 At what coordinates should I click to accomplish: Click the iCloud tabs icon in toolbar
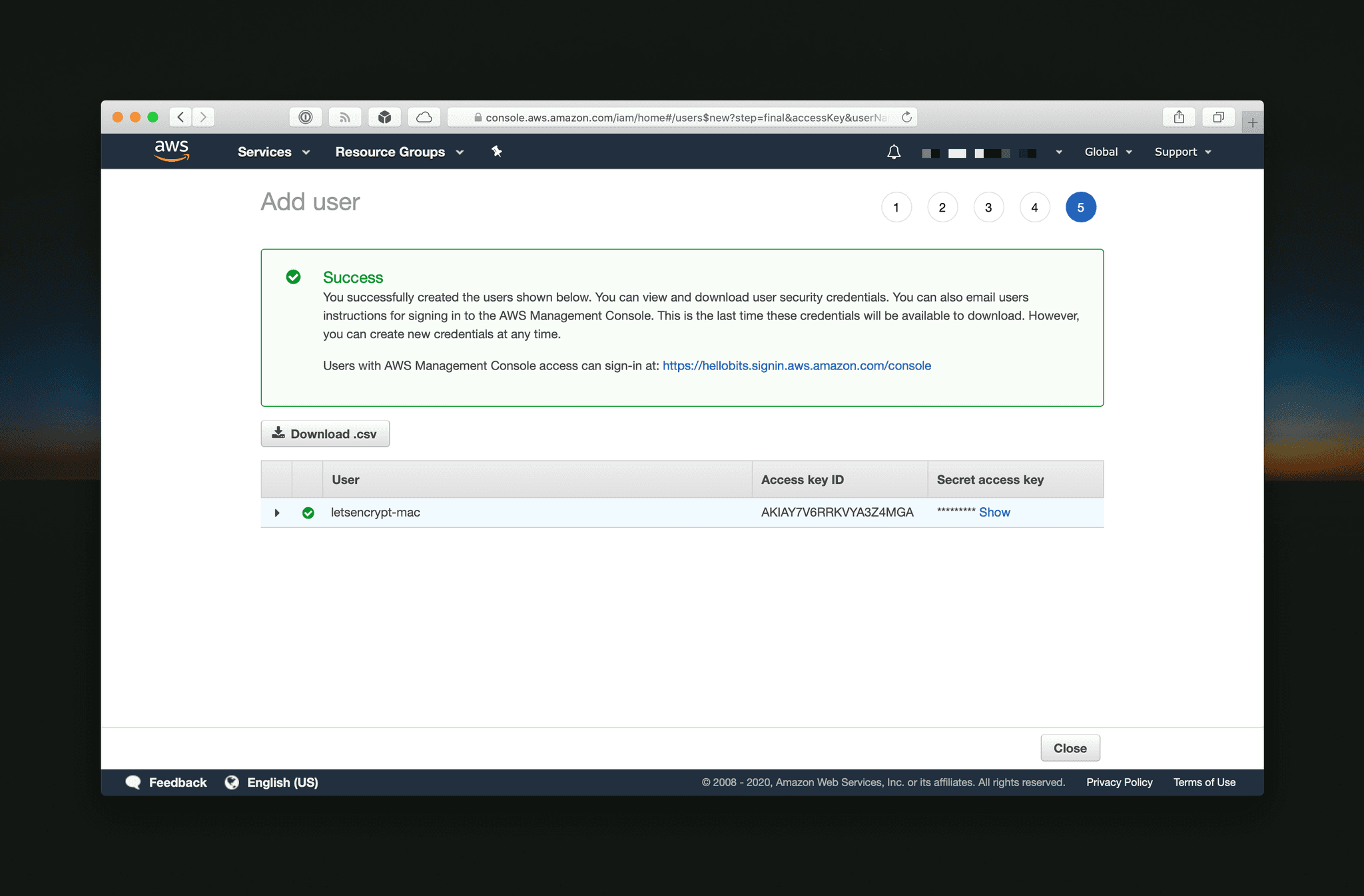click(424, 116)
